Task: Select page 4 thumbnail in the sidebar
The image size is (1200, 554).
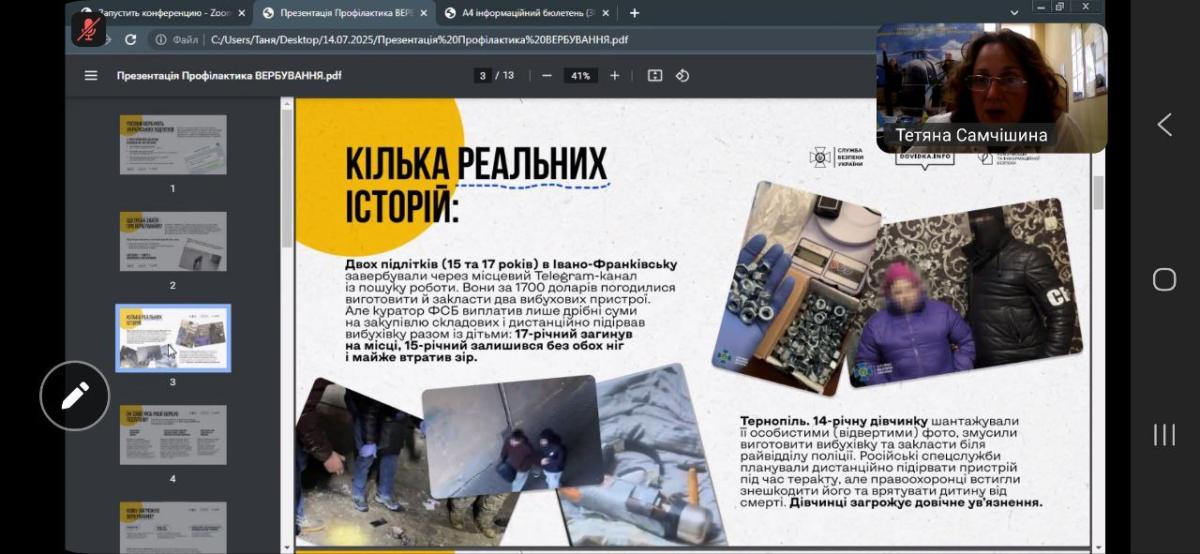Action: [x=172, y=434]
